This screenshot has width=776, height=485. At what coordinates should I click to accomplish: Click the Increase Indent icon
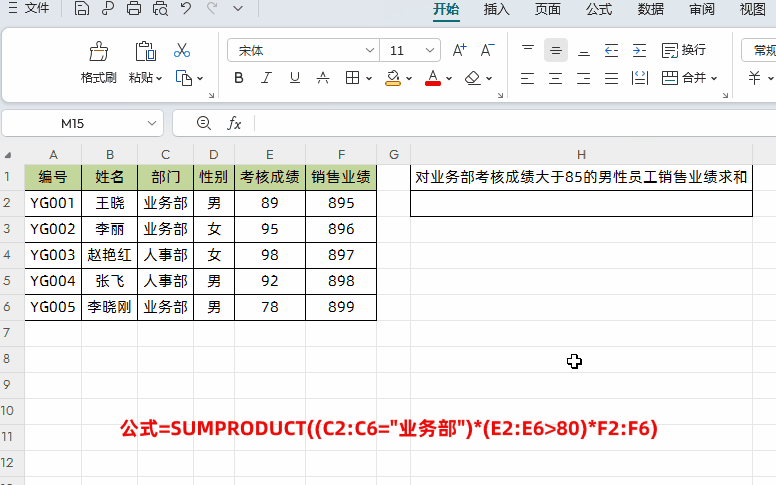639,50
